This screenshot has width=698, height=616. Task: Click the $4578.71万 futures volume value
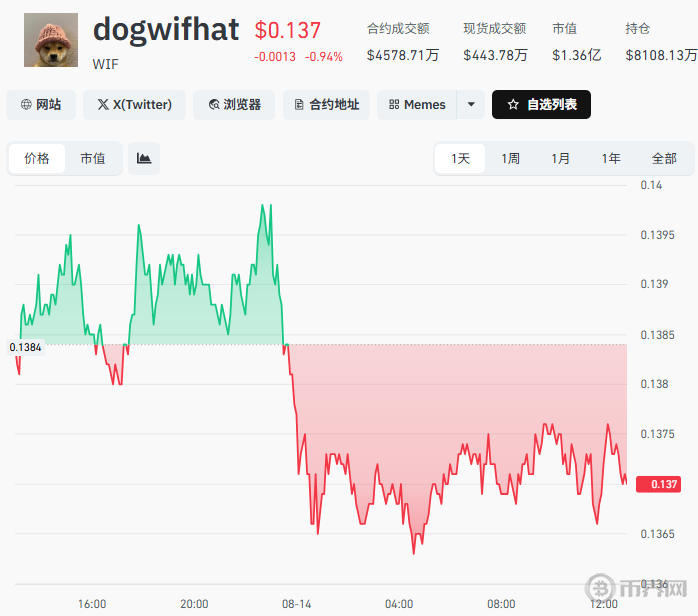click(403, 55)
